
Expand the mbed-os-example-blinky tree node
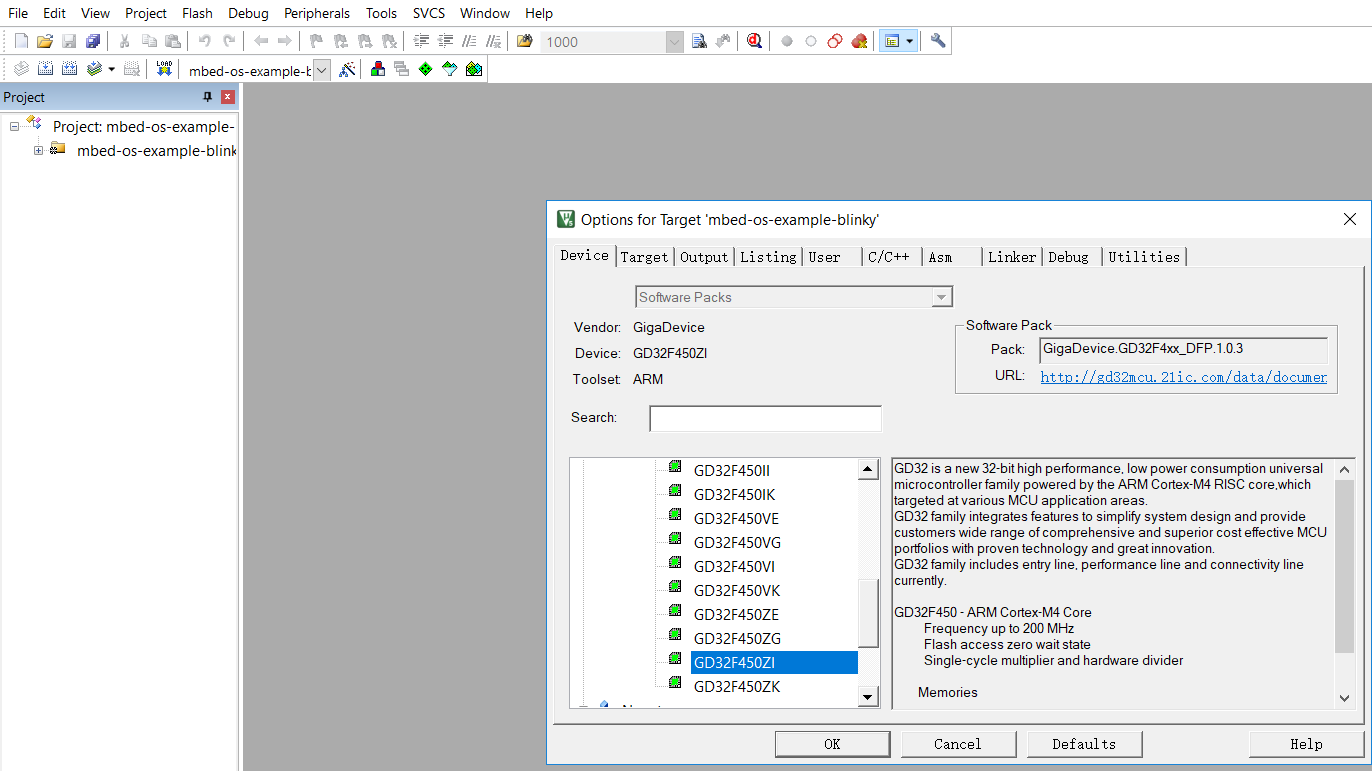(x=38, y=151)
